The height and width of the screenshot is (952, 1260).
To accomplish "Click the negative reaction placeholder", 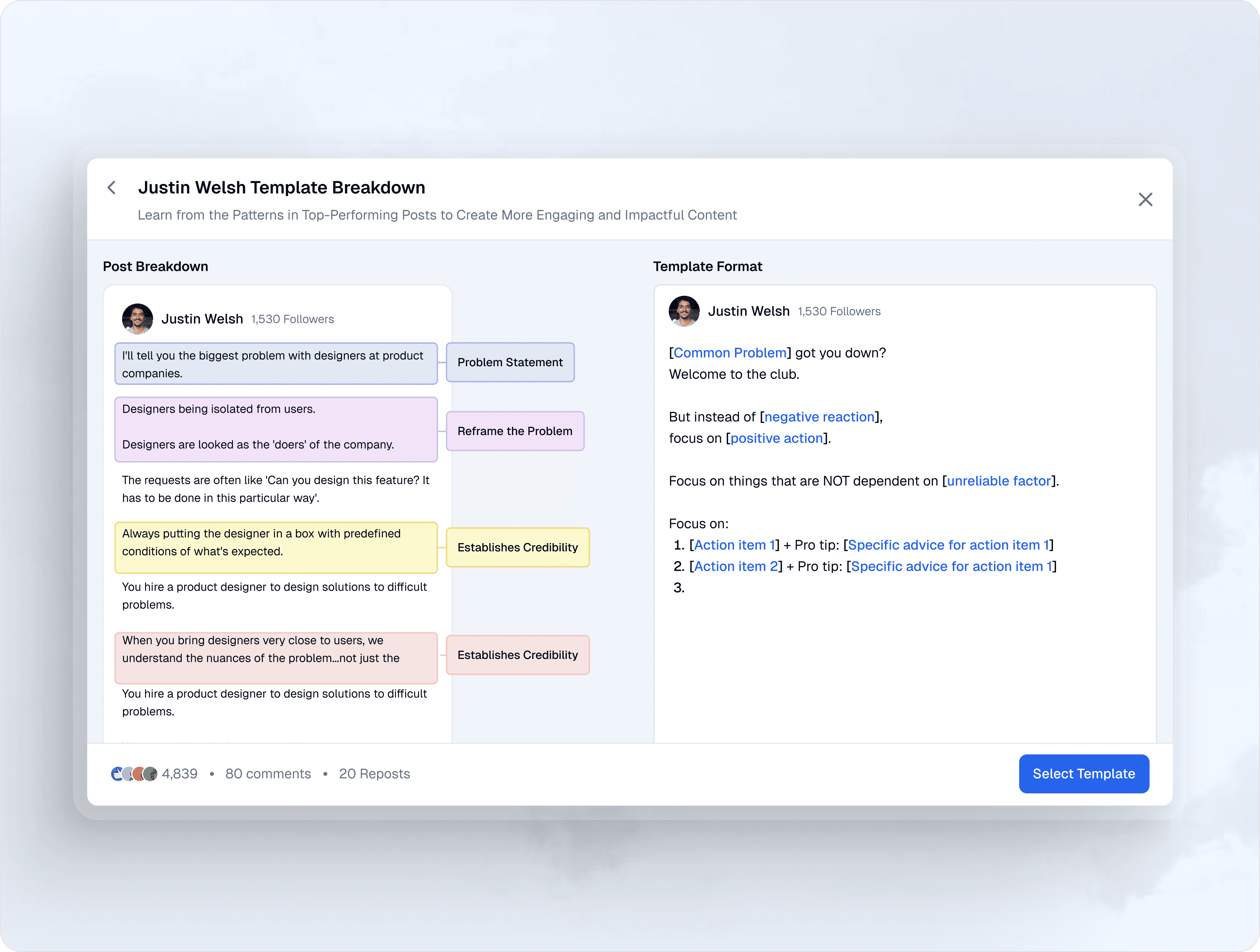I will coord(819,417).
